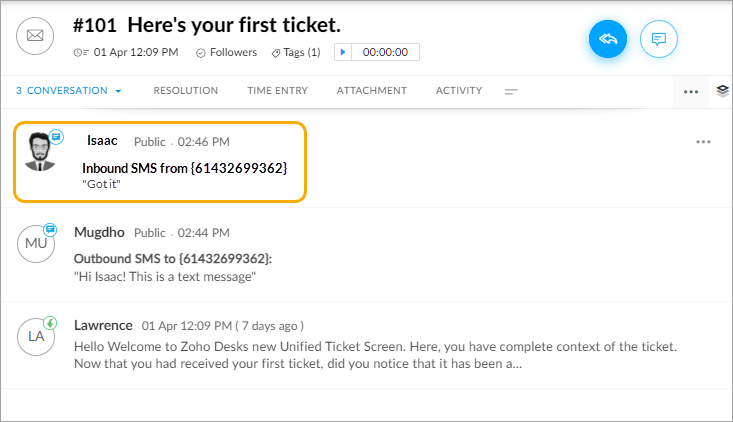
Task: Open Lawrence's truncated welcome message
Action: (375, 355)
